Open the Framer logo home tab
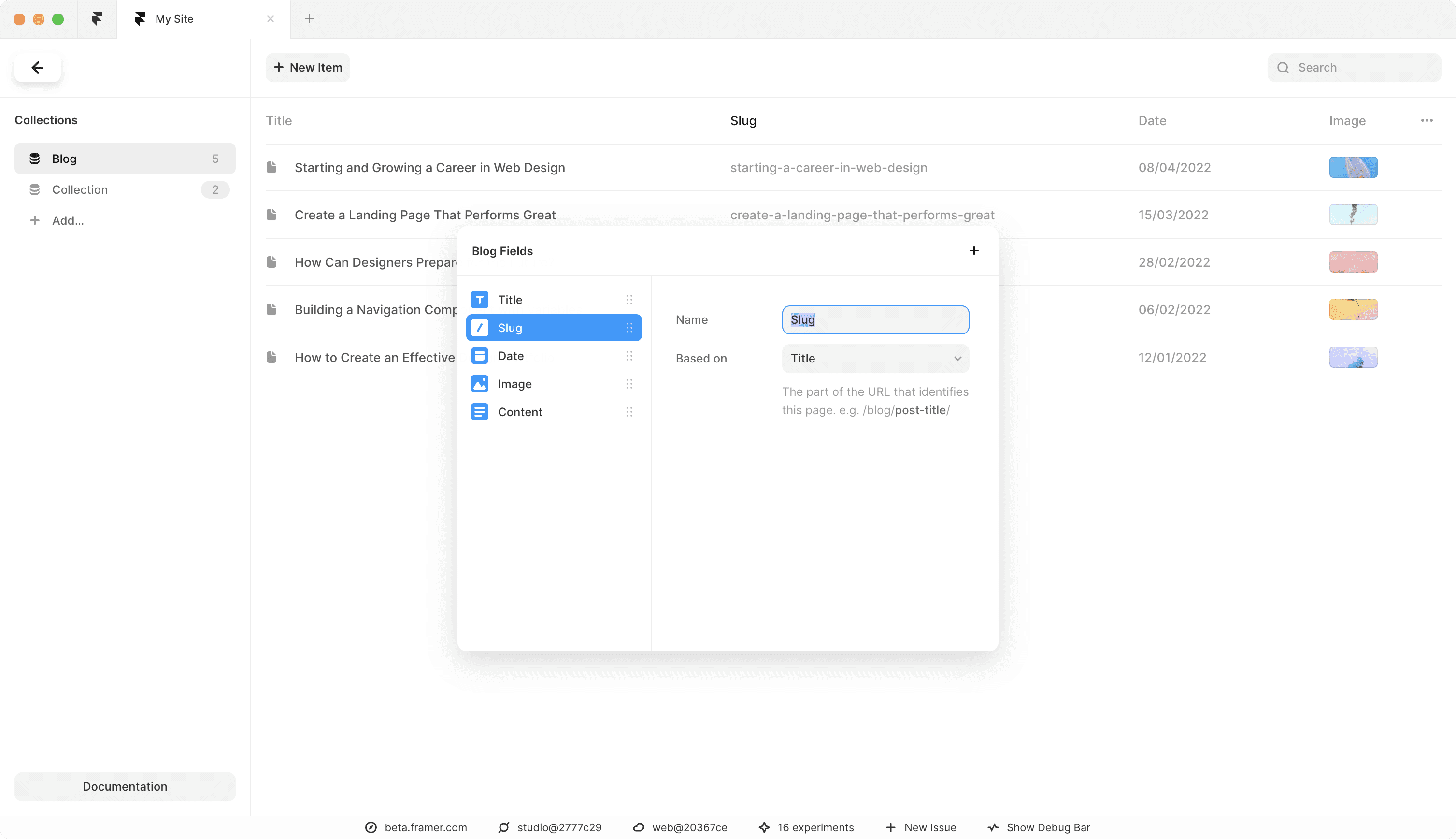1456x839 pixels. pos(97,19)
